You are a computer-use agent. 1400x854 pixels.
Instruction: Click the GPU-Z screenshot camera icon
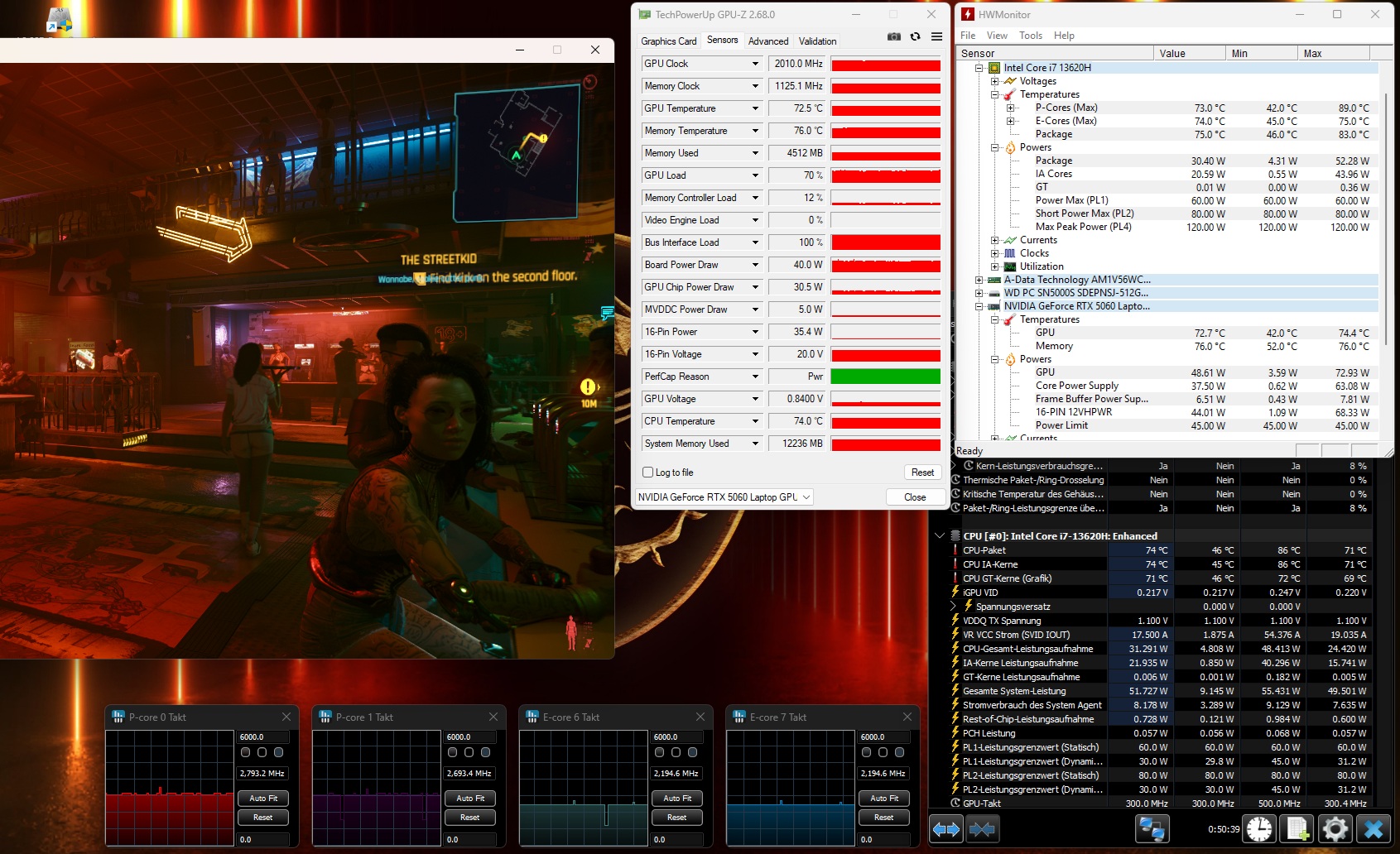pos(893,36)
